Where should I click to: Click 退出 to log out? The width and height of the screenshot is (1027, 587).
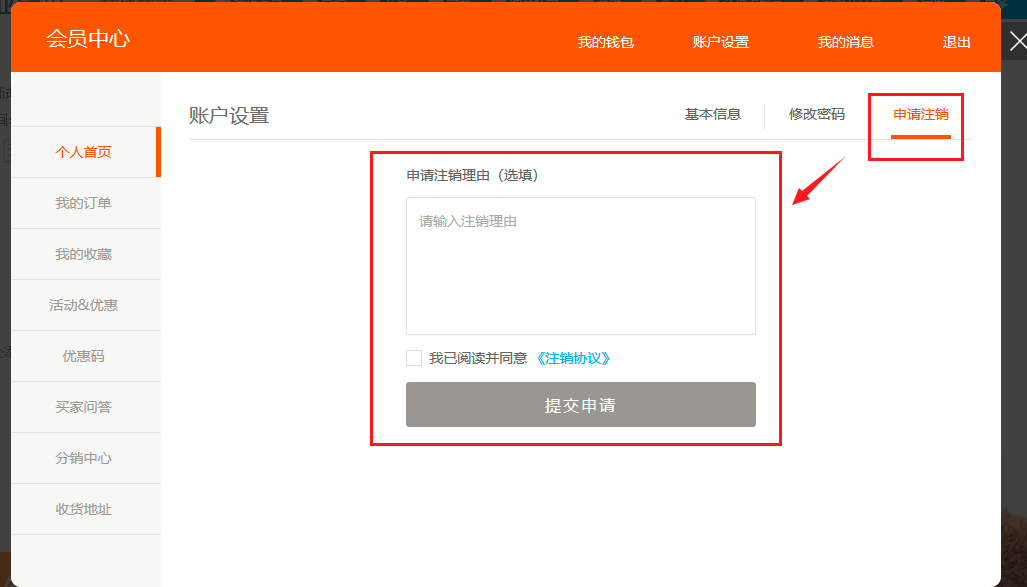(x=956, y=42)
